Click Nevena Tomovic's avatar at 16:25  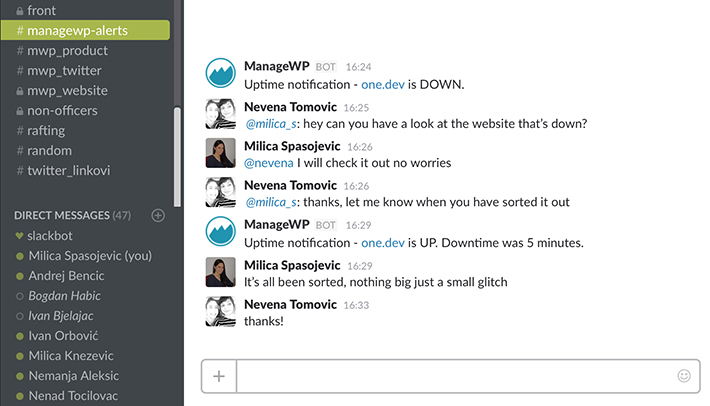pos(220,114)
